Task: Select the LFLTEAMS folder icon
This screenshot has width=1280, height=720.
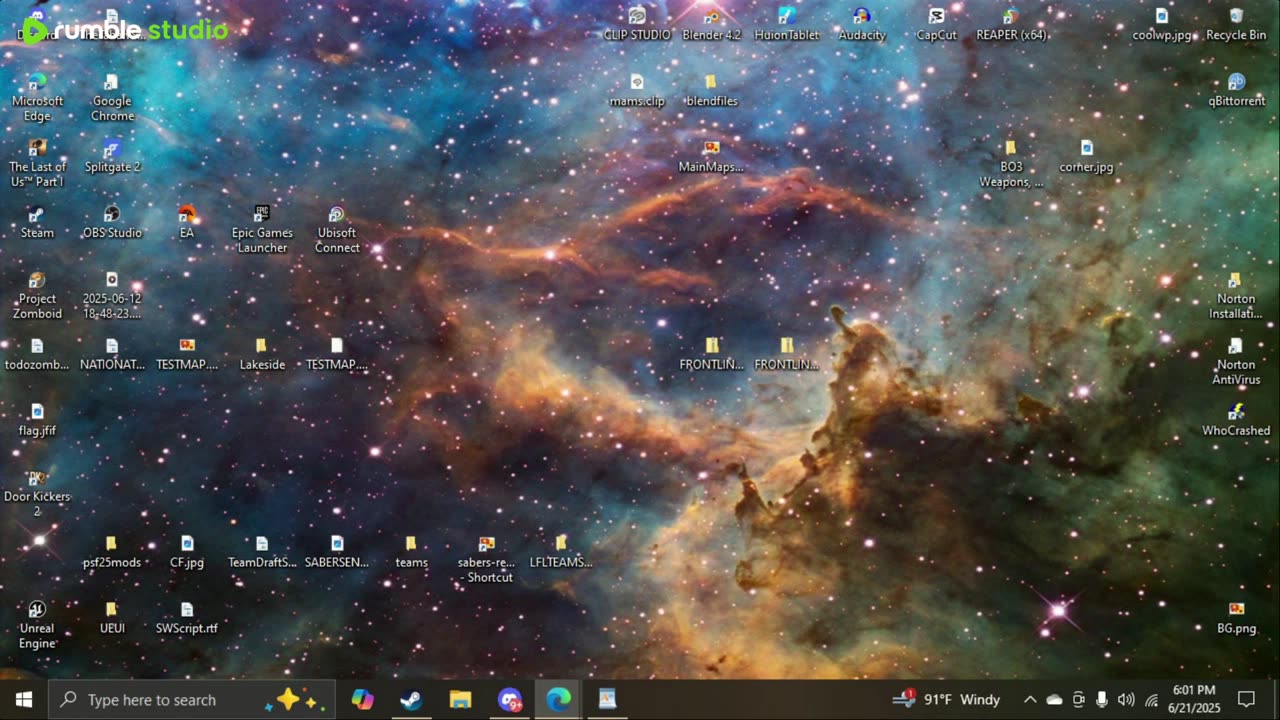Action: 561,552
